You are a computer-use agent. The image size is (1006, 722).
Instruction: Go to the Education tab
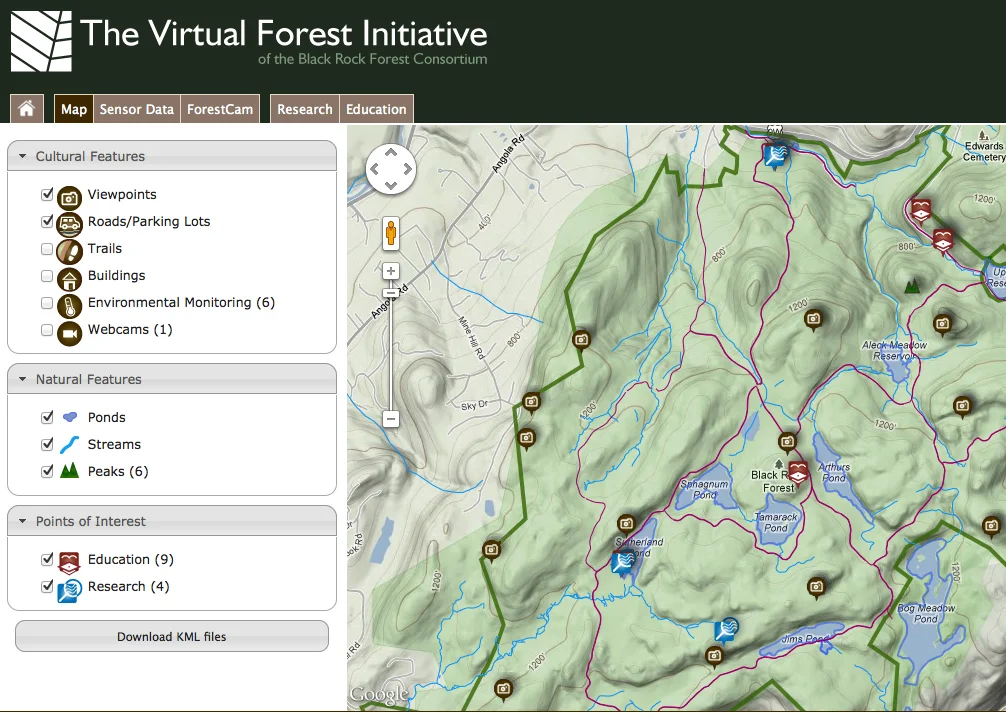tap(376, 108)
